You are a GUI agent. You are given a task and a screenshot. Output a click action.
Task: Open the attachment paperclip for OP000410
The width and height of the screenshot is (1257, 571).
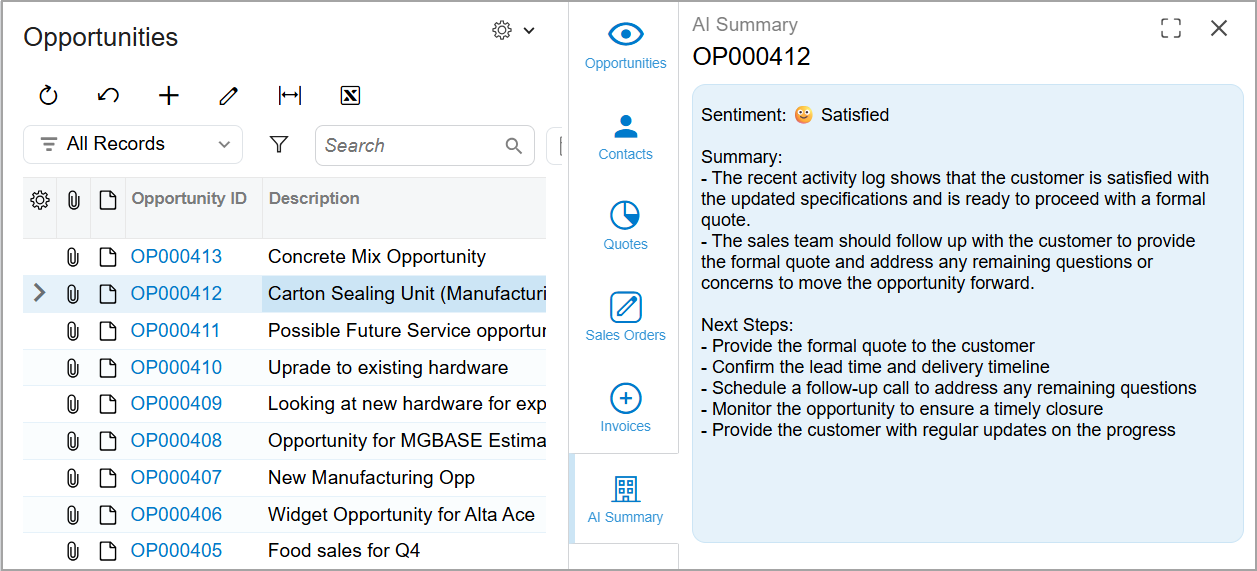pos(73,368)
